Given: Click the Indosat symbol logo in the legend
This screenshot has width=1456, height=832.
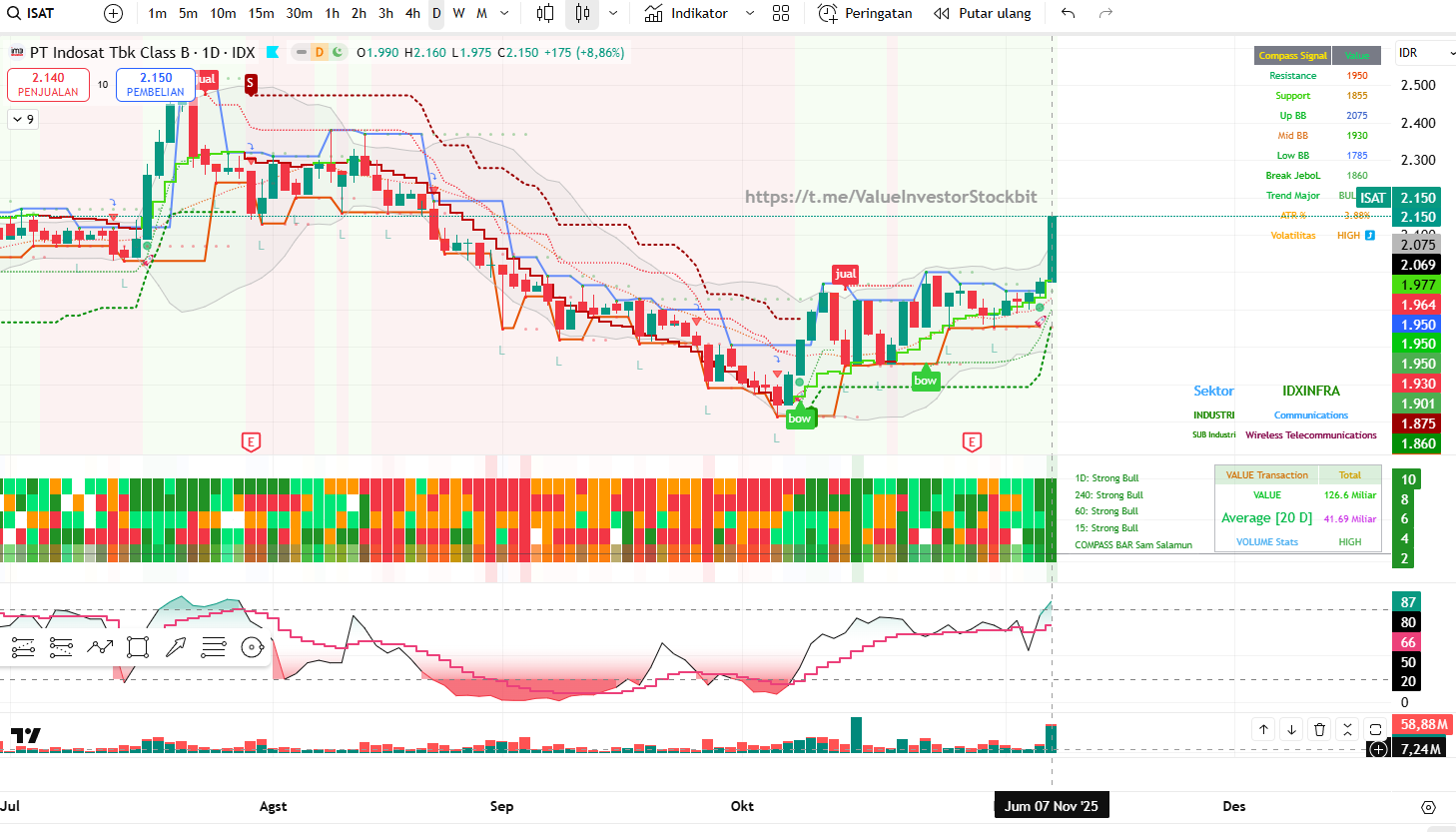Looking at the screenshot, I should [x=17, y=52].
